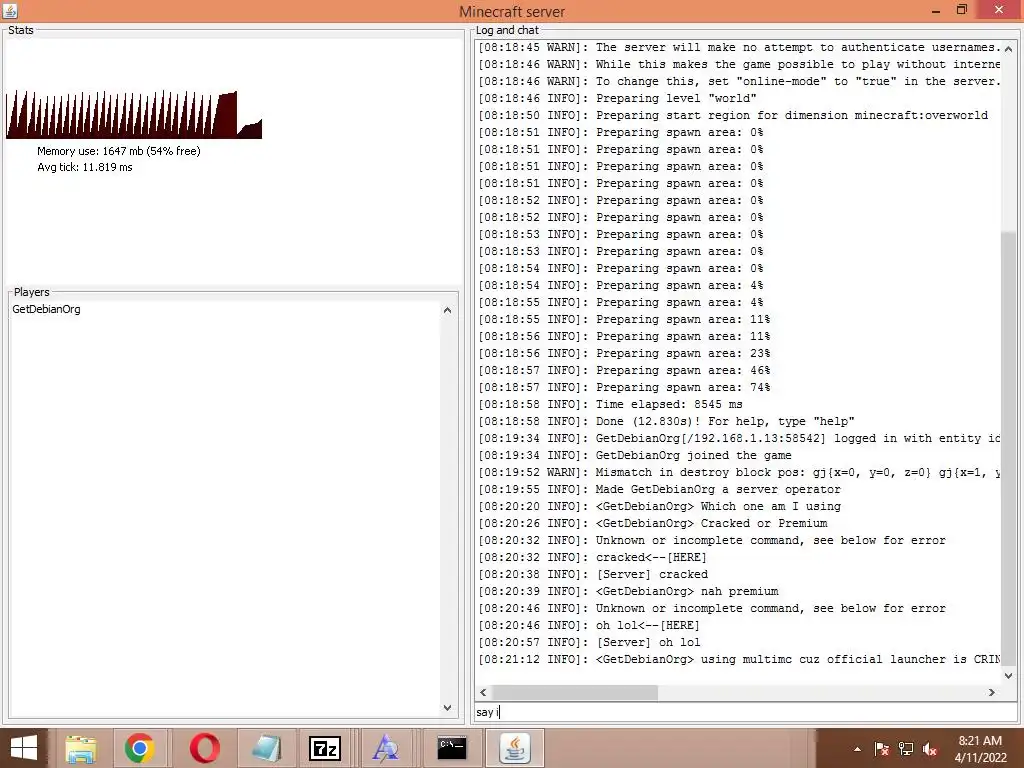Image resolution: width=1024 pixels, height=768 pixels.
Task: Click the 'Avg tick: 11.819 ms' text
Action: coord(85,167)
